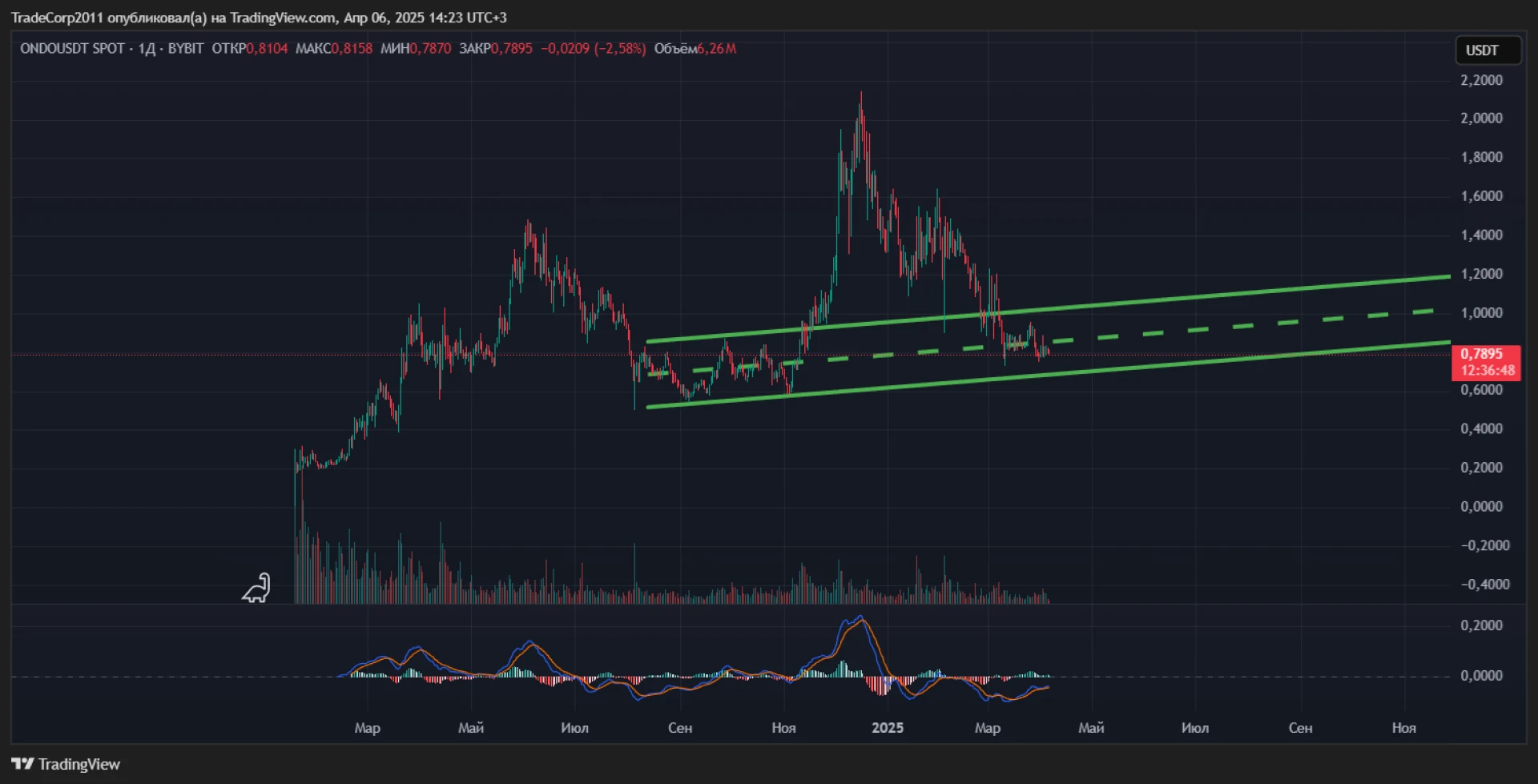Open the TradingView.com link in the header
The width and height of the screenshot is (1538, 784).
(283, 18)
